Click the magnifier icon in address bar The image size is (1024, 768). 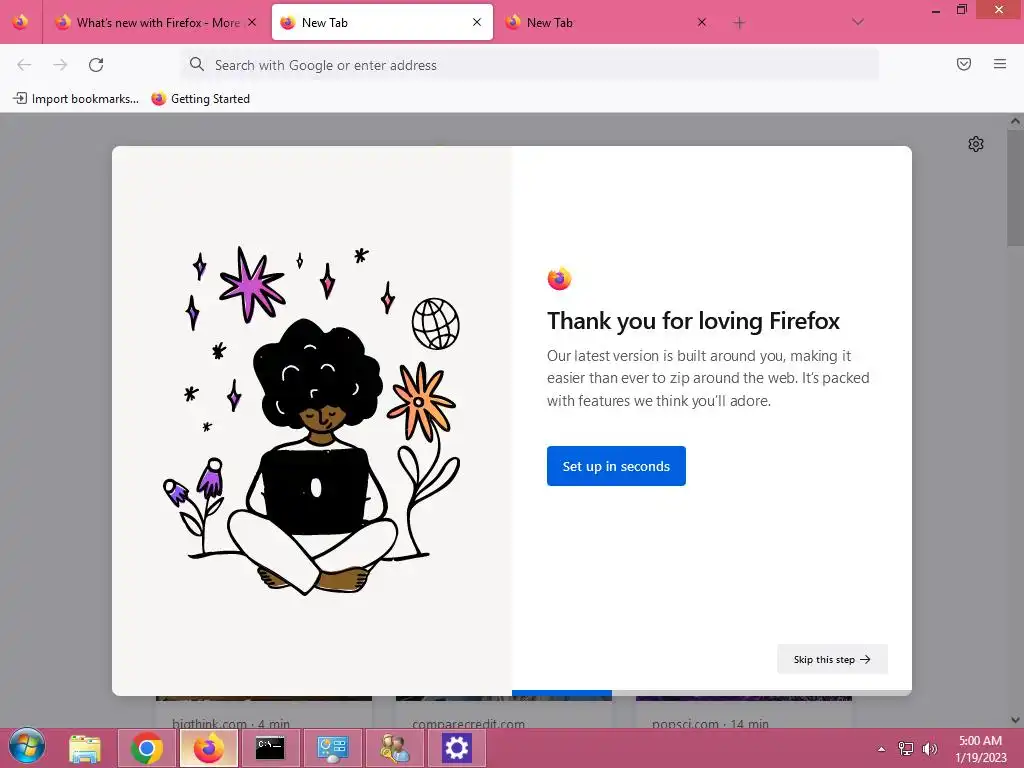tap(197, 64)
